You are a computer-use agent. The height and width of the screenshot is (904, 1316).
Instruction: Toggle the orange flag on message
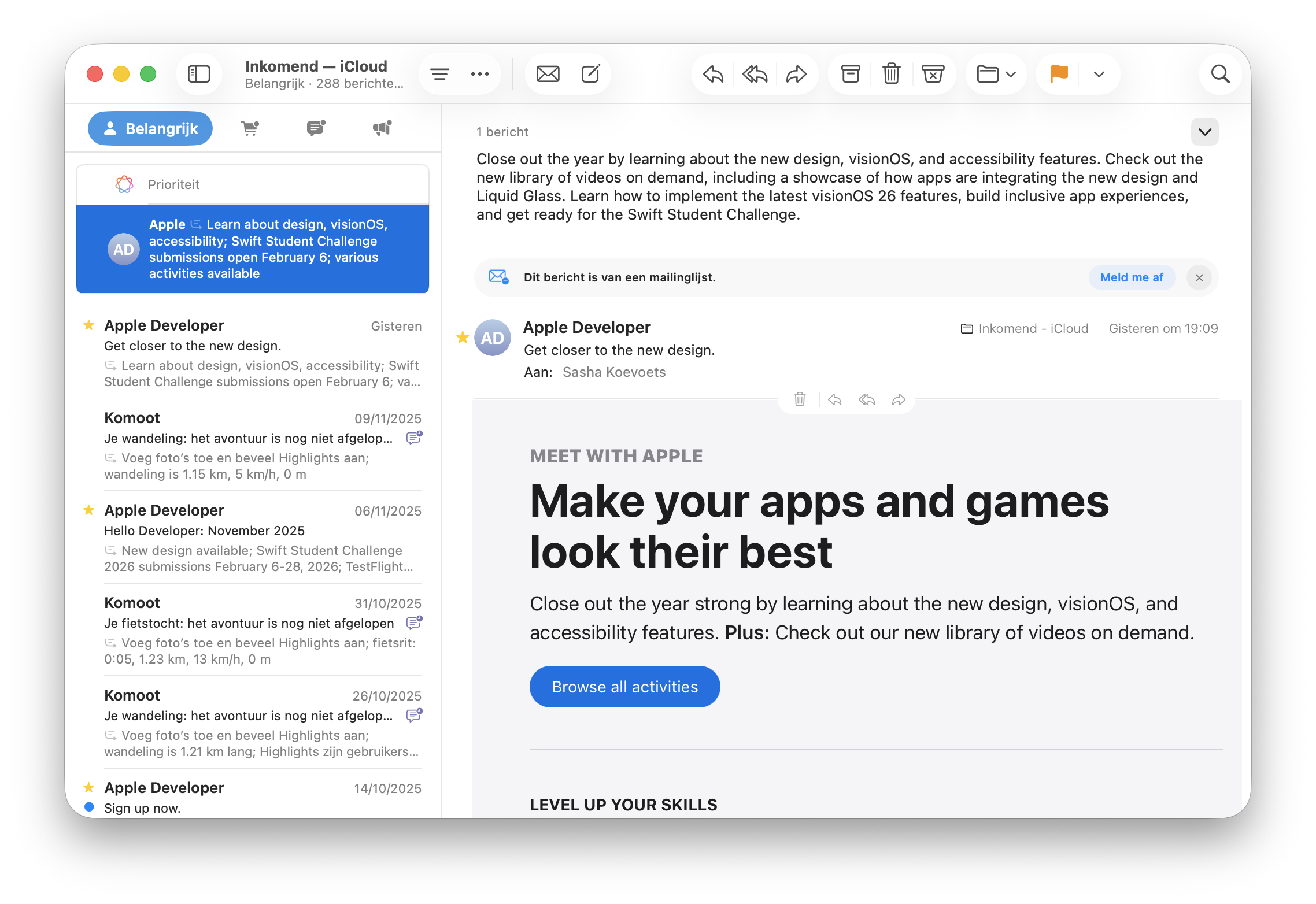point(1059,74)
